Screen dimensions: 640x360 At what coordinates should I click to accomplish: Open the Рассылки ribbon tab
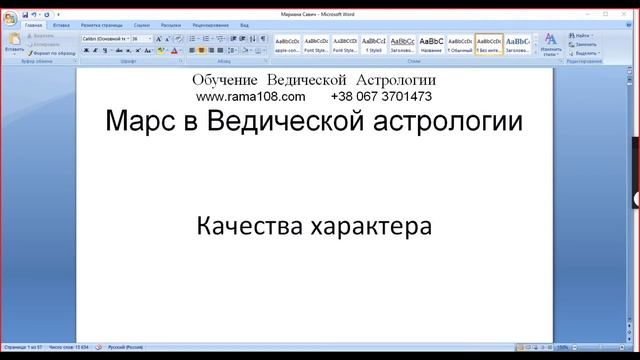pyautogui.click(x=171, y=25)
